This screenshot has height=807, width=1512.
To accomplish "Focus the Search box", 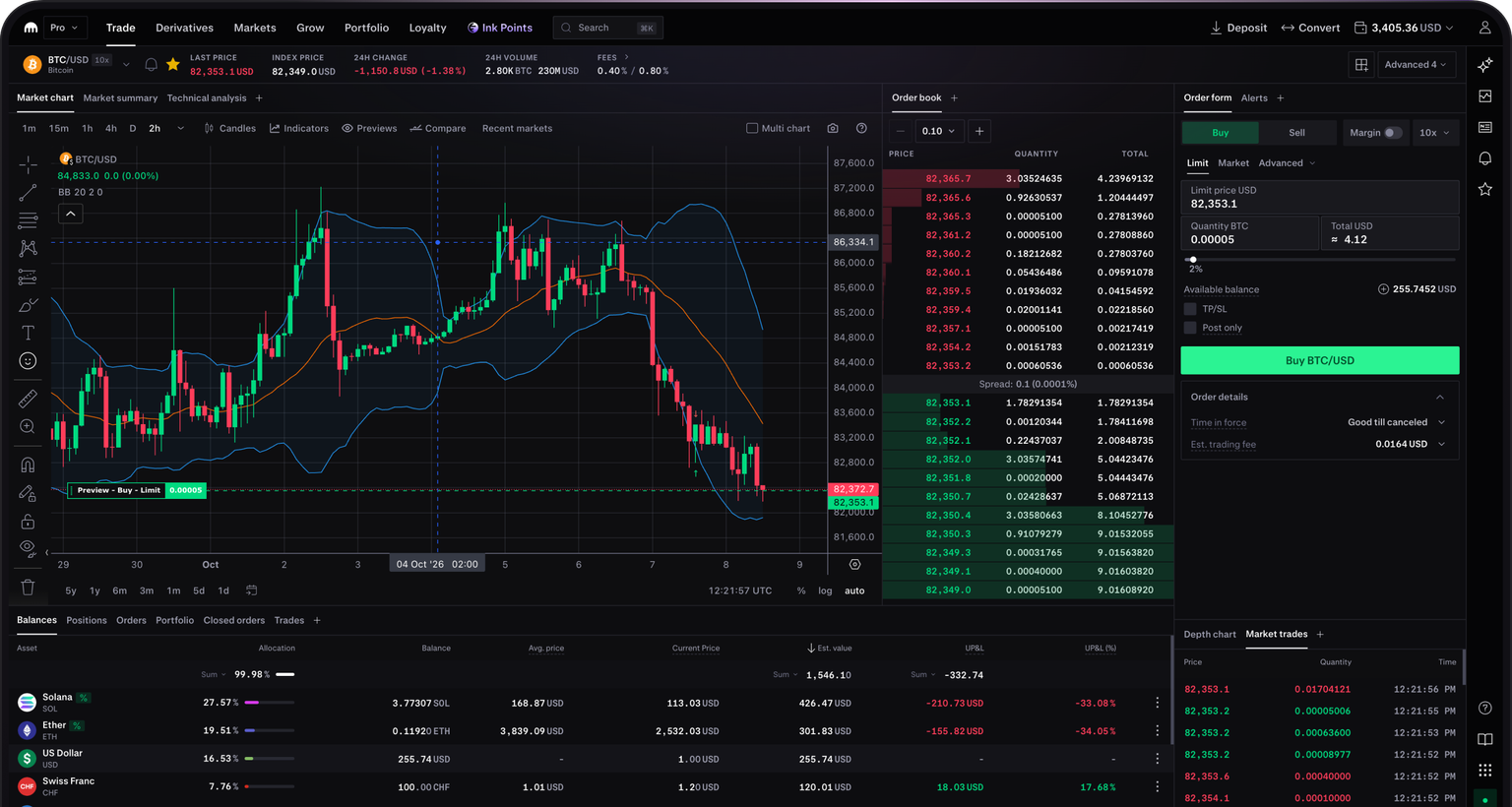I will [x=607, y=28].
